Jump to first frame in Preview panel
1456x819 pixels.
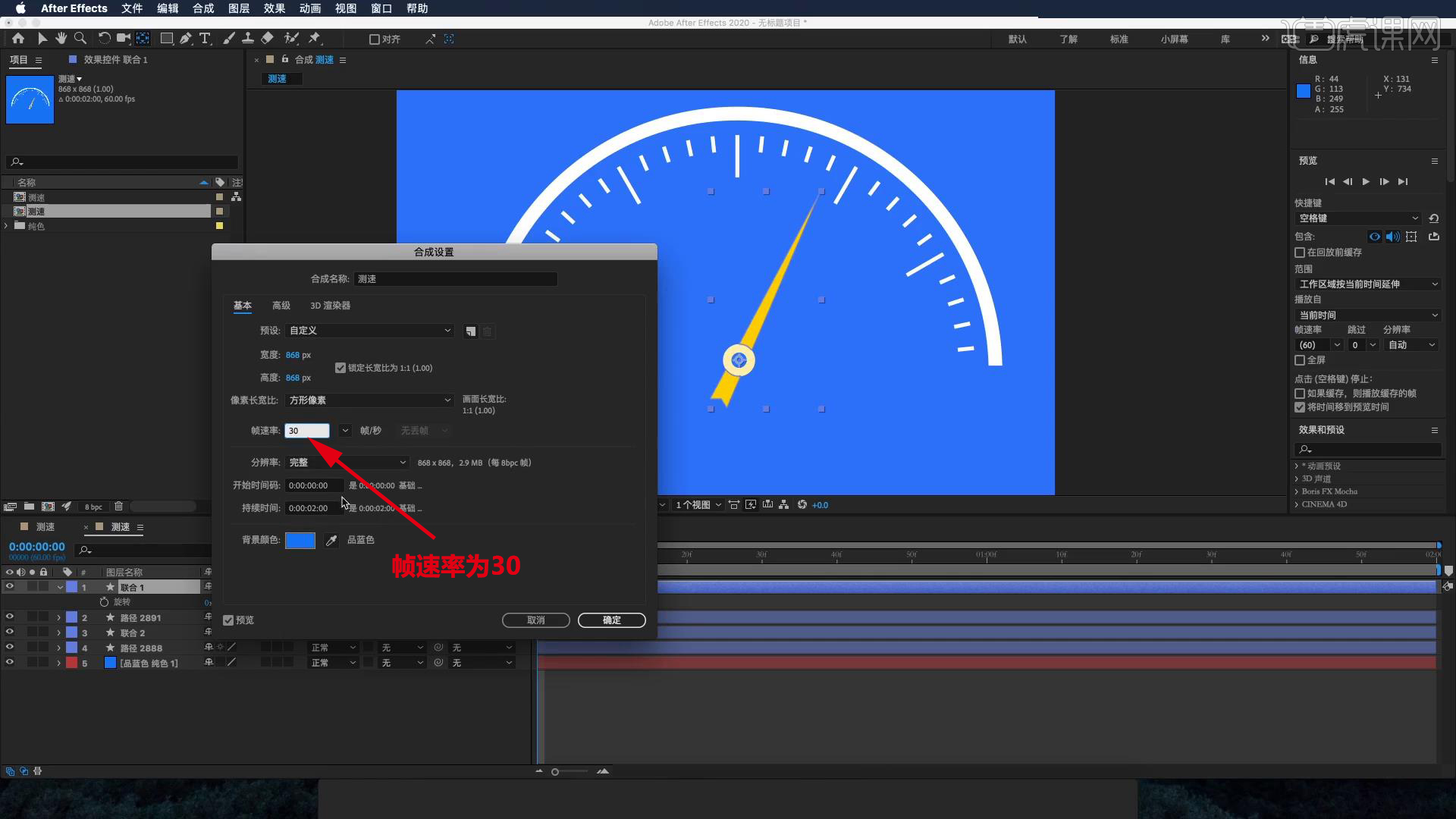[1329, 182]
